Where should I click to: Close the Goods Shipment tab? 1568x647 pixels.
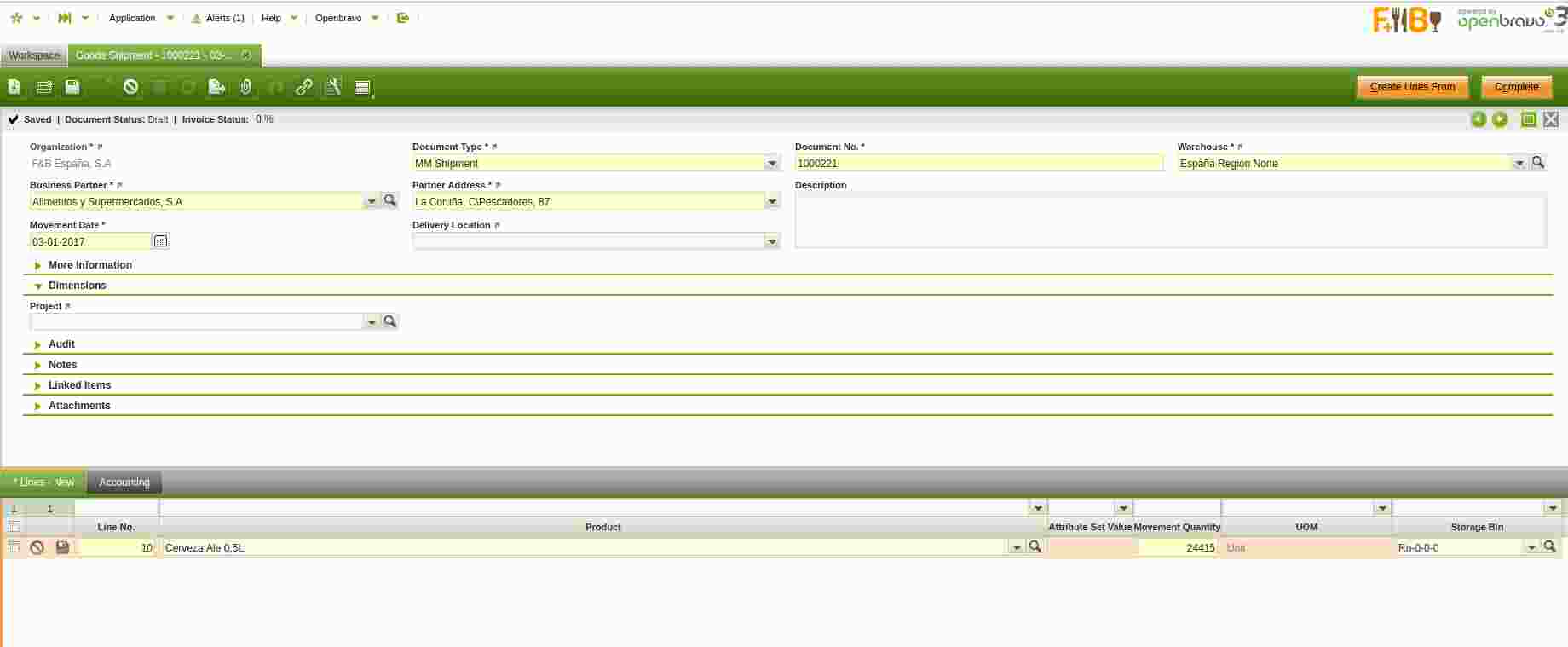246,55
